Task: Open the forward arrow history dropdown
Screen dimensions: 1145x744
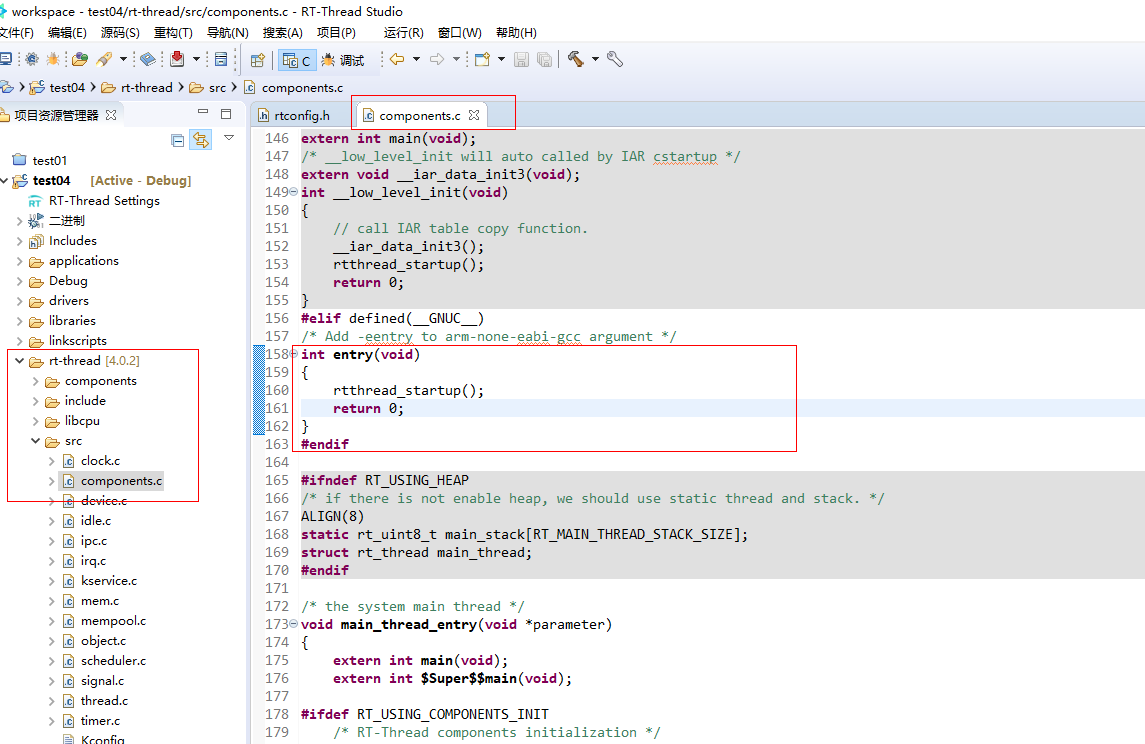Action: [x=456, y=59]
